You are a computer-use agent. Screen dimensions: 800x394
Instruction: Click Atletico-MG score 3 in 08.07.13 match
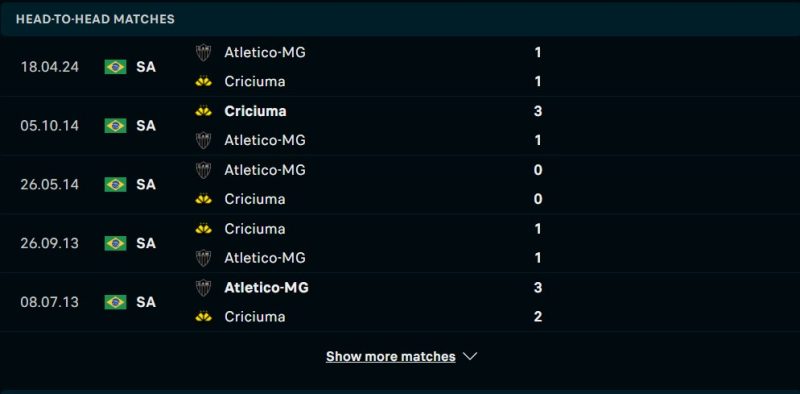[x=538, y=288]
